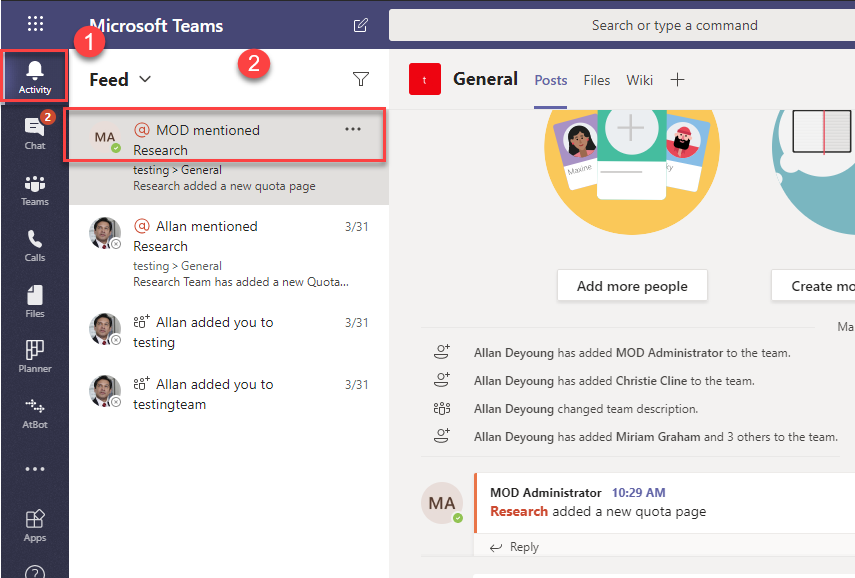Click the new chat compose icon
Image resolution: width=855 pixels, height=578 pixels.
point(360,25)
